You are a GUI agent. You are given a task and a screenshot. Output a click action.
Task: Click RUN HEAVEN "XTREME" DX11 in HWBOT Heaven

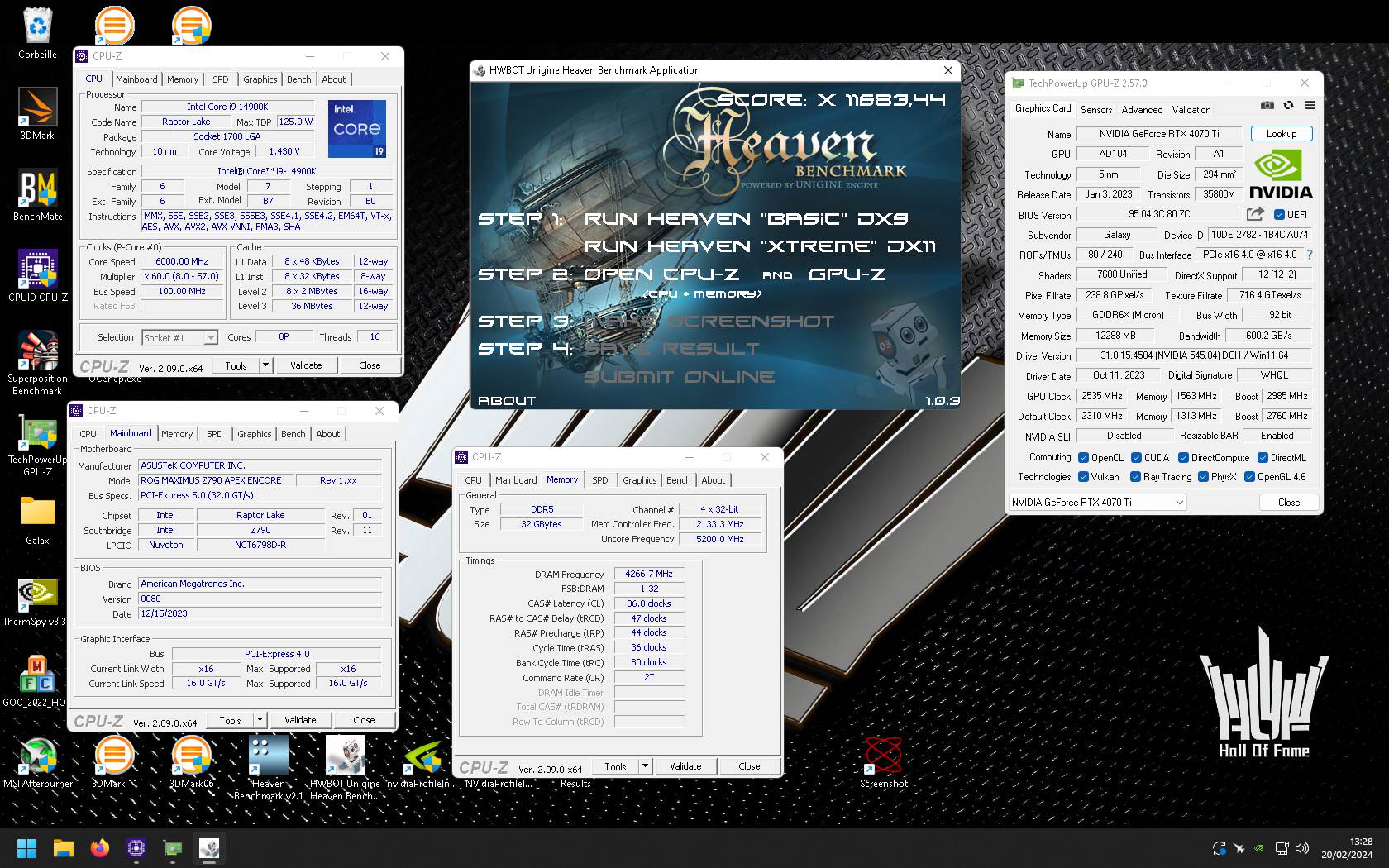pos(760,246)
